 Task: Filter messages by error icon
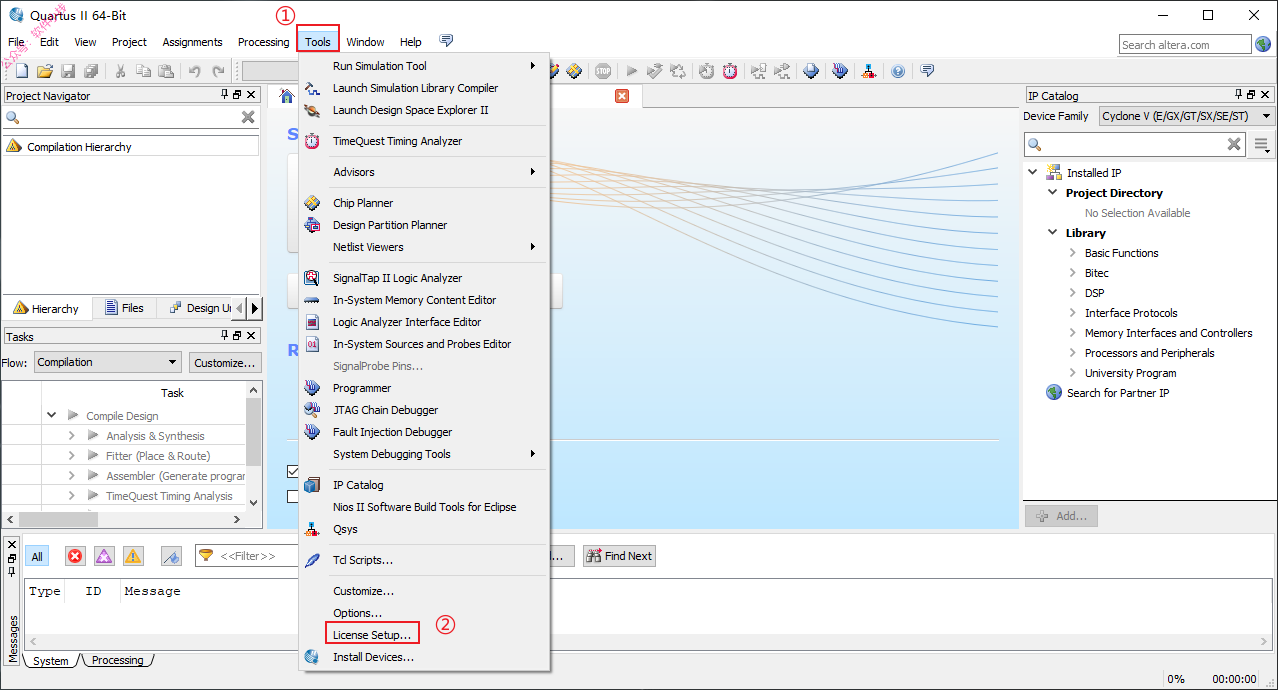pos(75,556)
